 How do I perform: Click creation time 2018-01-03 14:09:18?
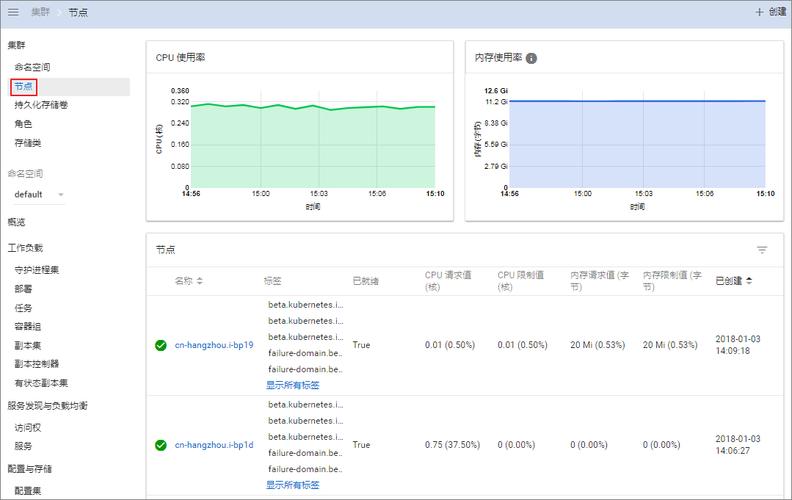pos(738,345)
